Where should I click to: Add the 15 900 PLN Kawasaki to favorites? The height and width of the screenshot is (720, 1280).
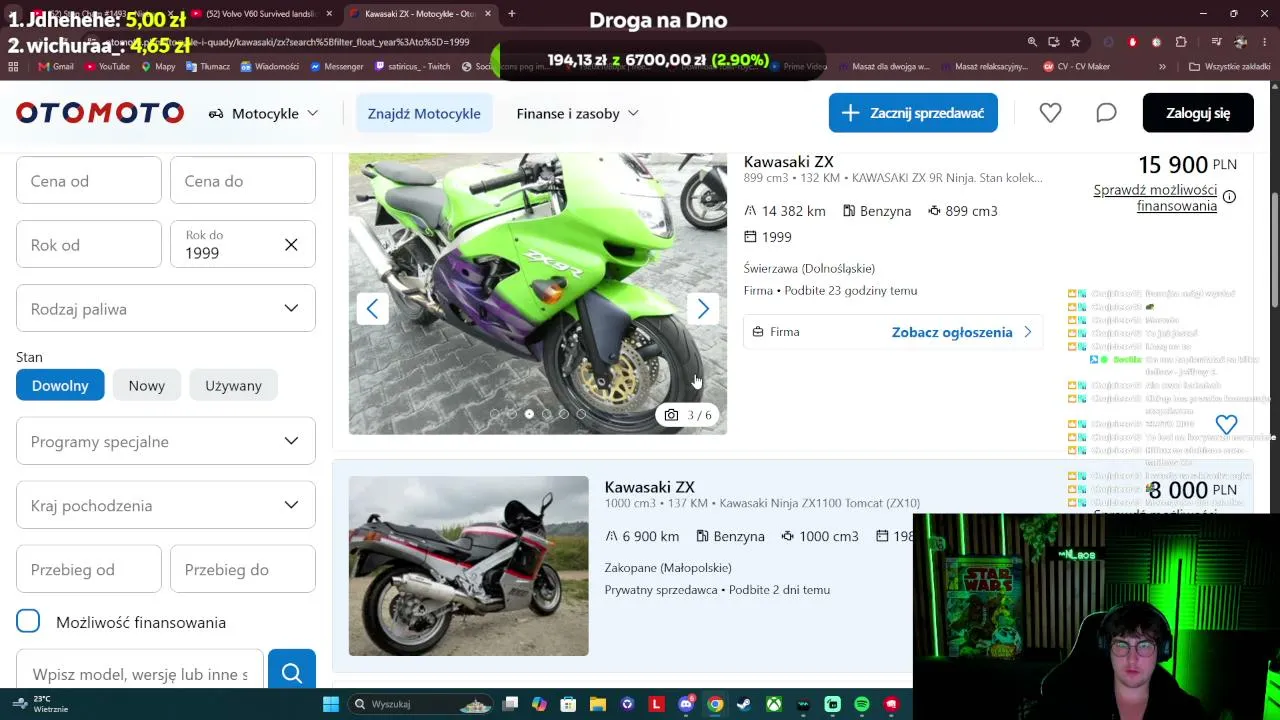click(1226, 424)
